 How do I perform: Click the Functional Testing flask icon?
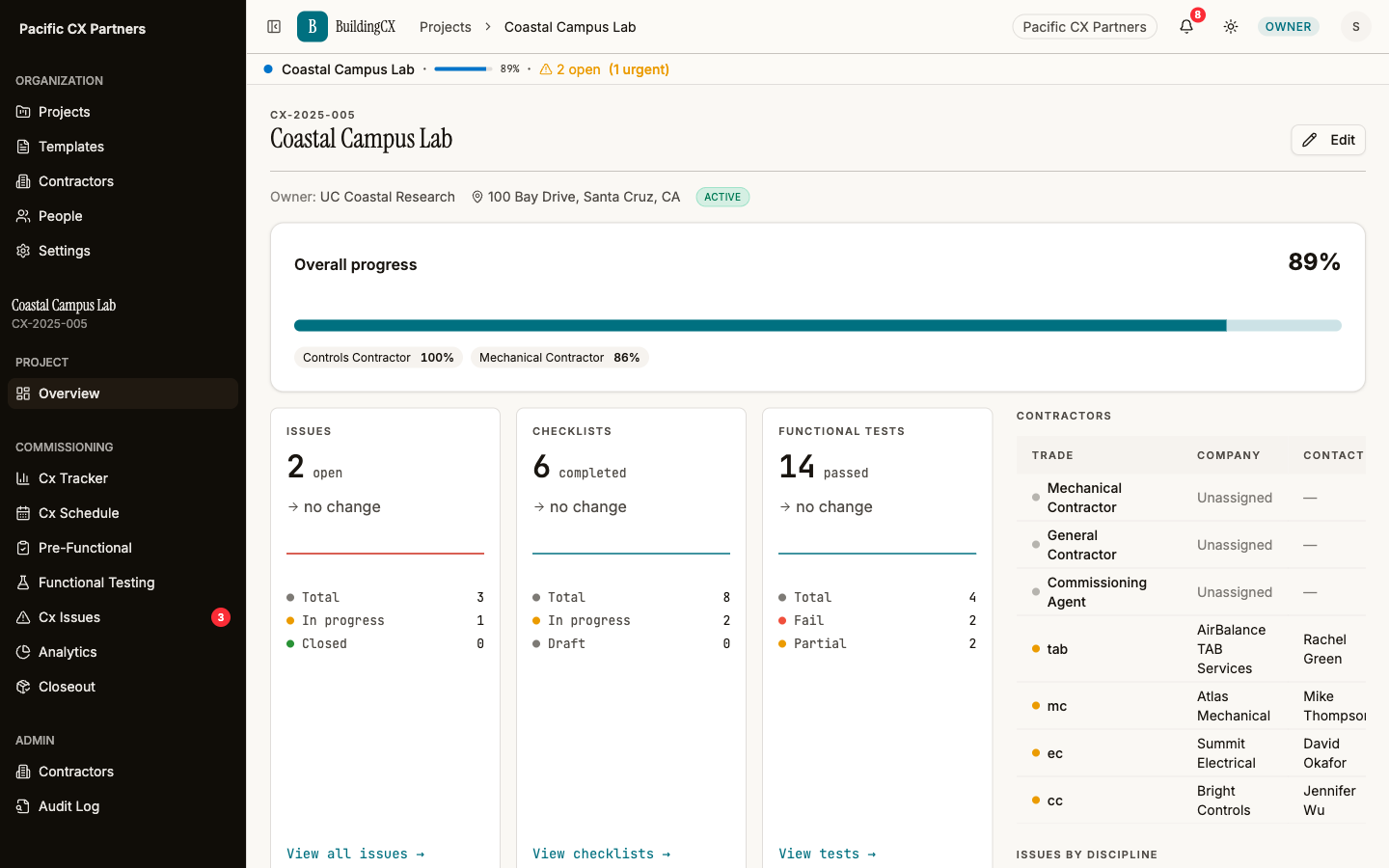(x=23, y=583)
